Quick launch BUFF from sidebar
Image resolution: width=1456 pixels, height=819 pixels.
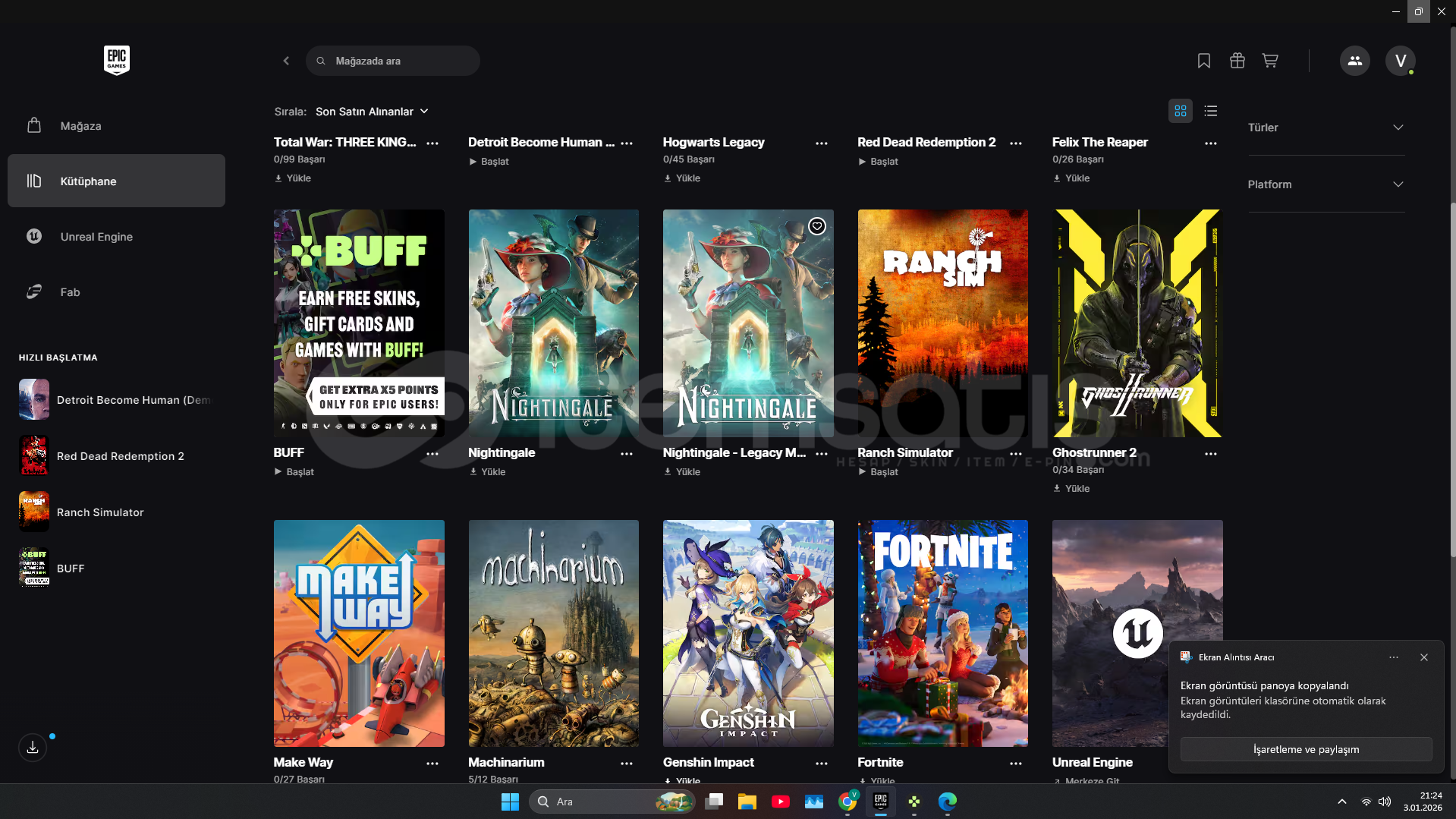(x=116, y=569)
